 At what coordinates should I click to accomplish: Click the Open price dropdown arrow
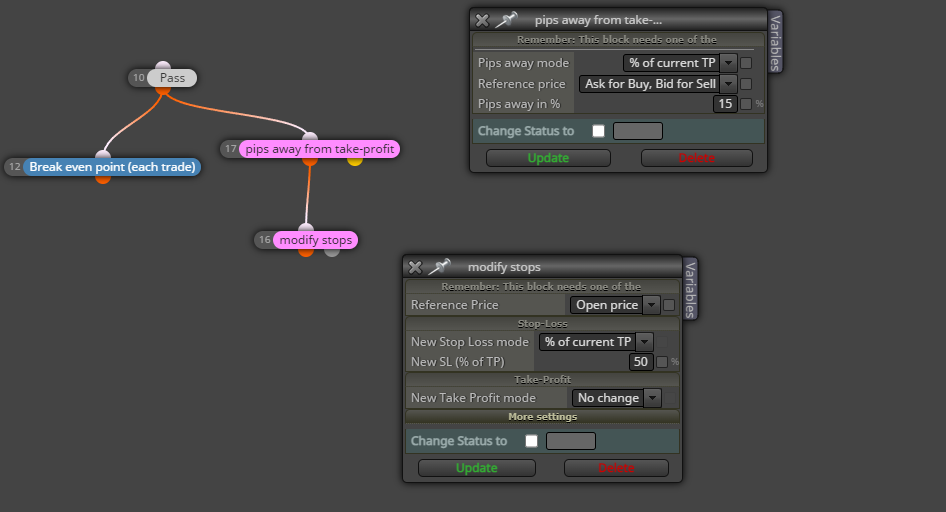(652, 305)
